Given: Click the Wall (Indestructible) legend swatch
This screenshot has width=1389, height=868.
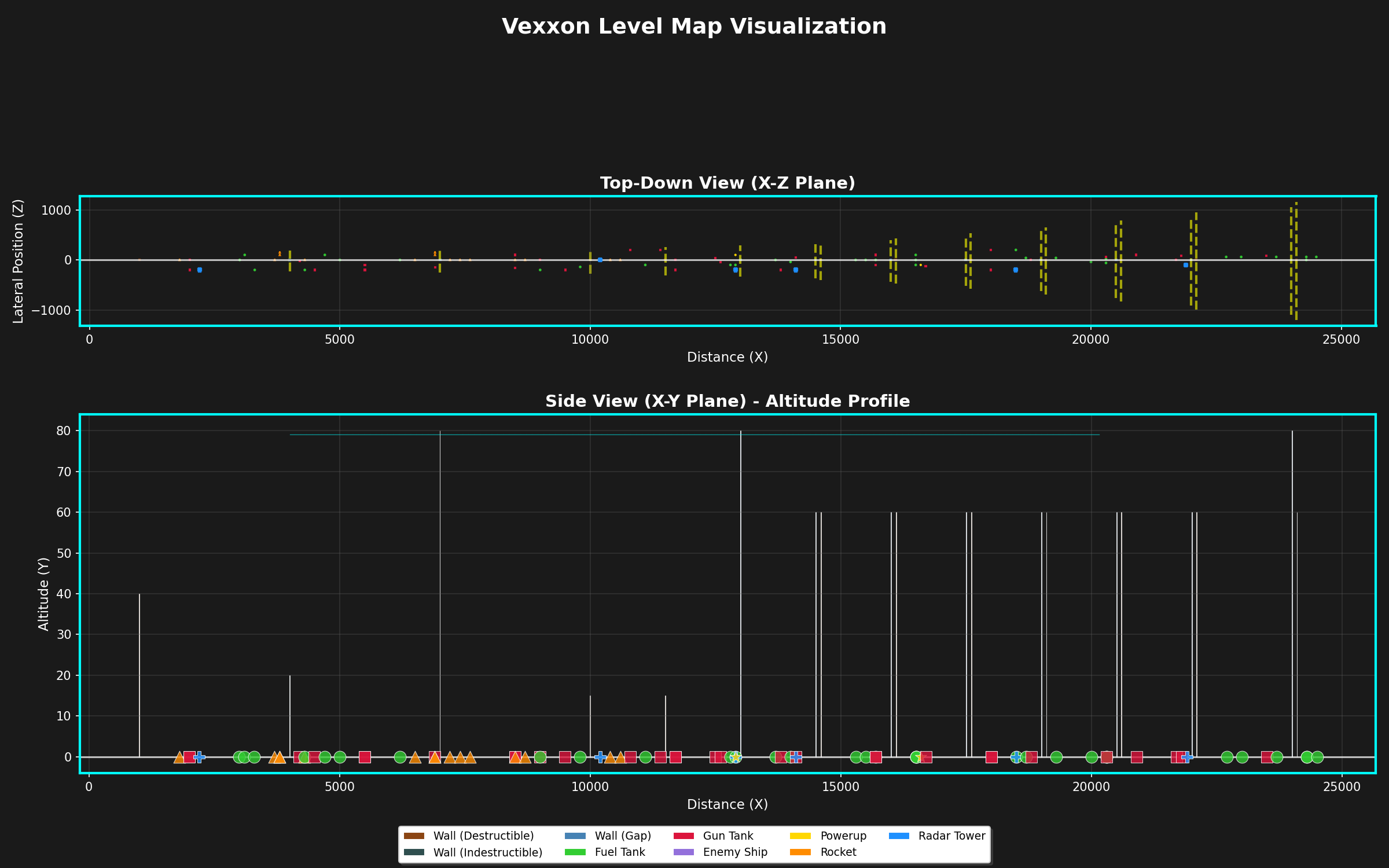Looking at the screenshot, I should pos(414,852).
